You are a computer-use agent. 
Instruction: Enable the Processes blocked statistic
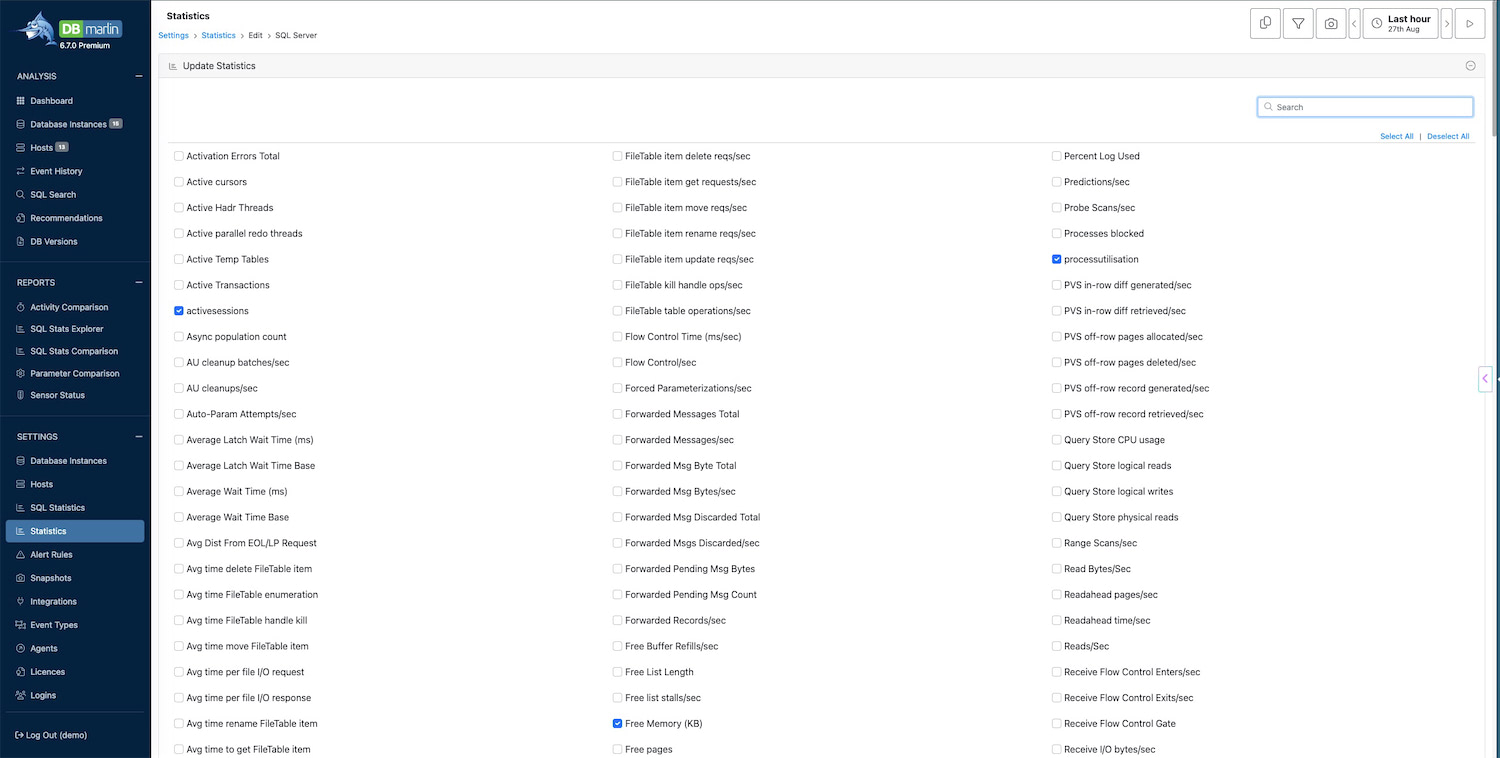pos(1057,234)
